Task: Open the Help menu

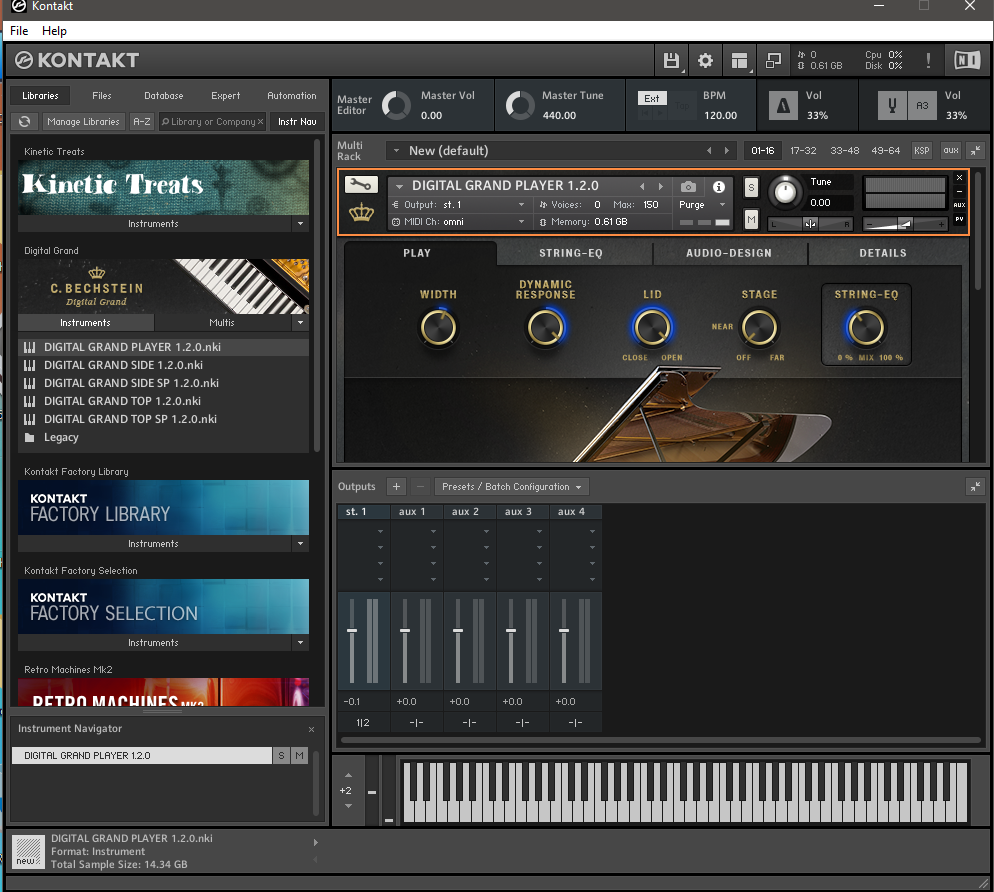Action: (54, 30)
